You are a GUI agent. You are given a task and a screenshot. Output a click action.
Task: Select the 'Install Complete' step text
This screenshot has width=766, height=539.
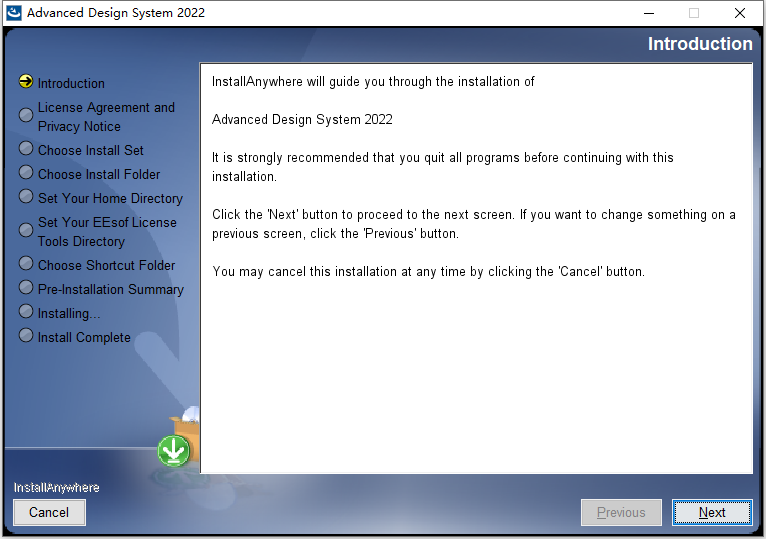coord(84,337)
